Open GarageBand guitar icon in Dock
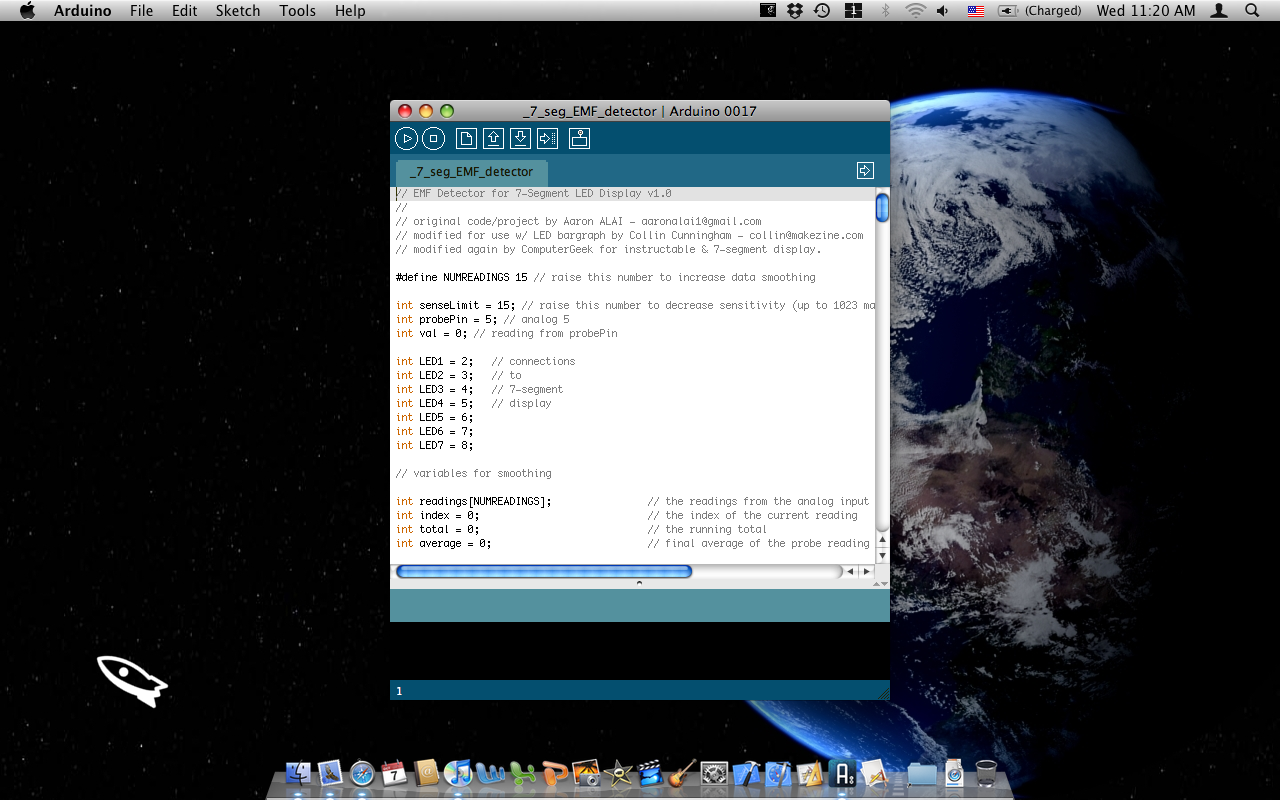This screenshot has width=1280, height=800. point(682,773)
